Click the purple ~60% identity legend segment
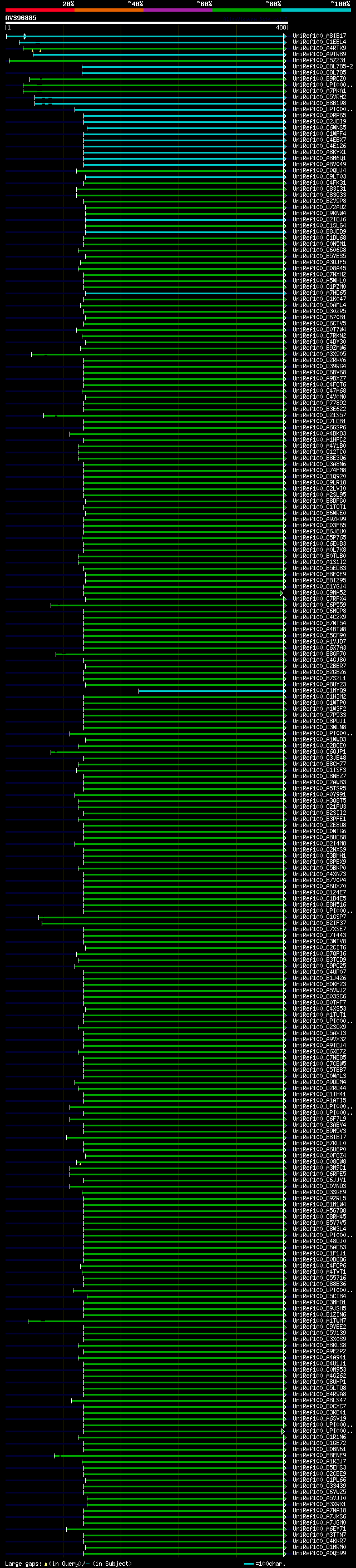Screen dimensions: 356x1568 [177, 10]
